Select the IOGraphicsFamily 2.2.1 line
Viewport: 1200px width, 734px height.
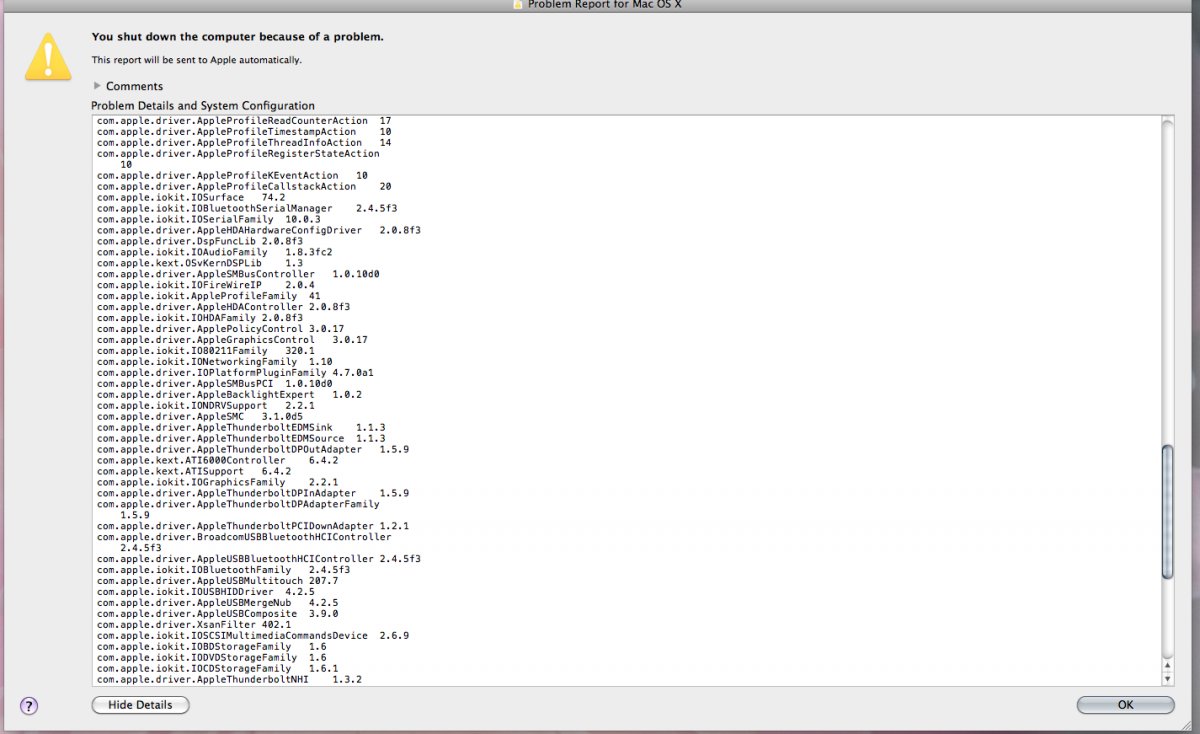point(218,483)
